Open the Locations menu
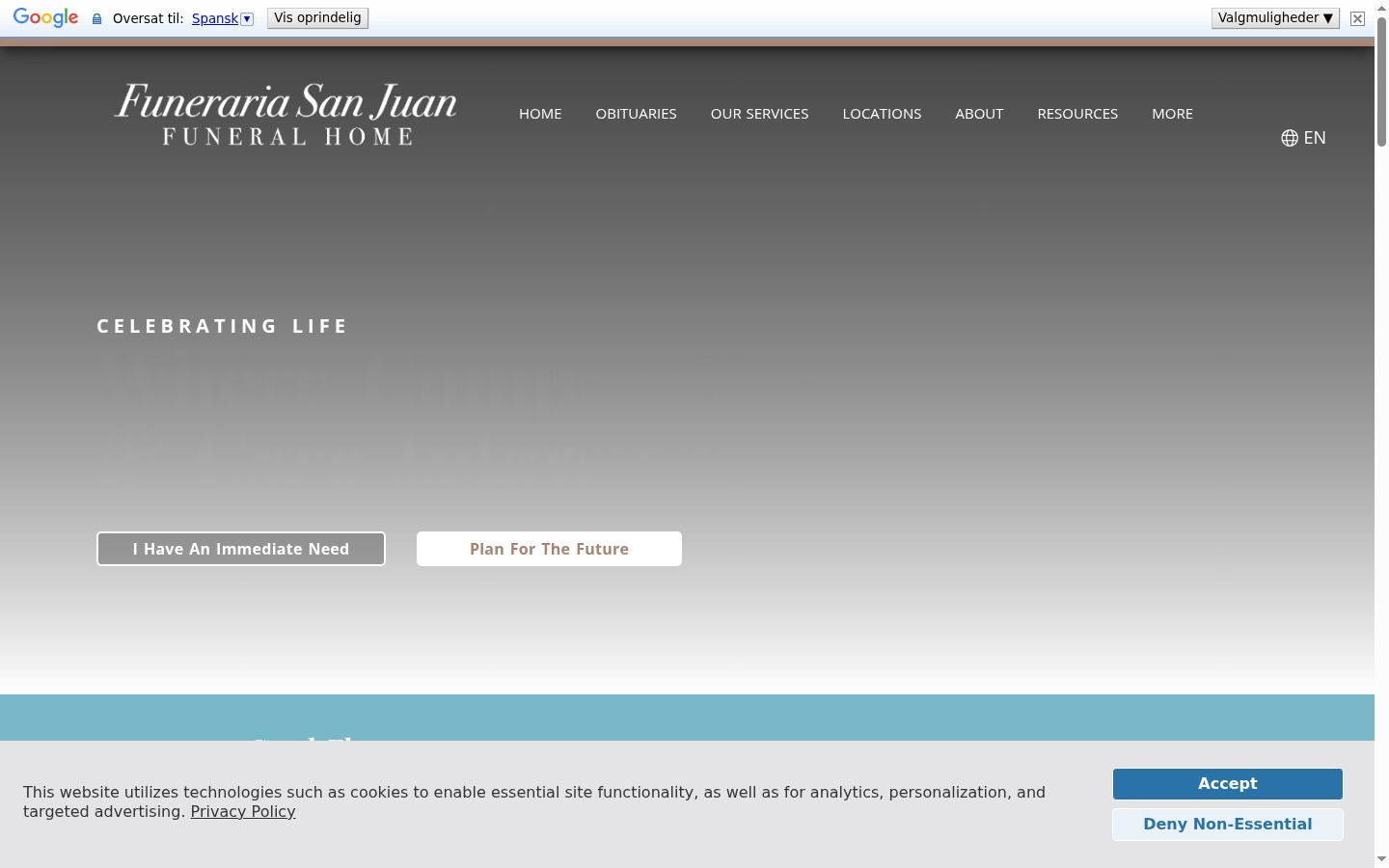1389x868 pixels. point(882,114)
